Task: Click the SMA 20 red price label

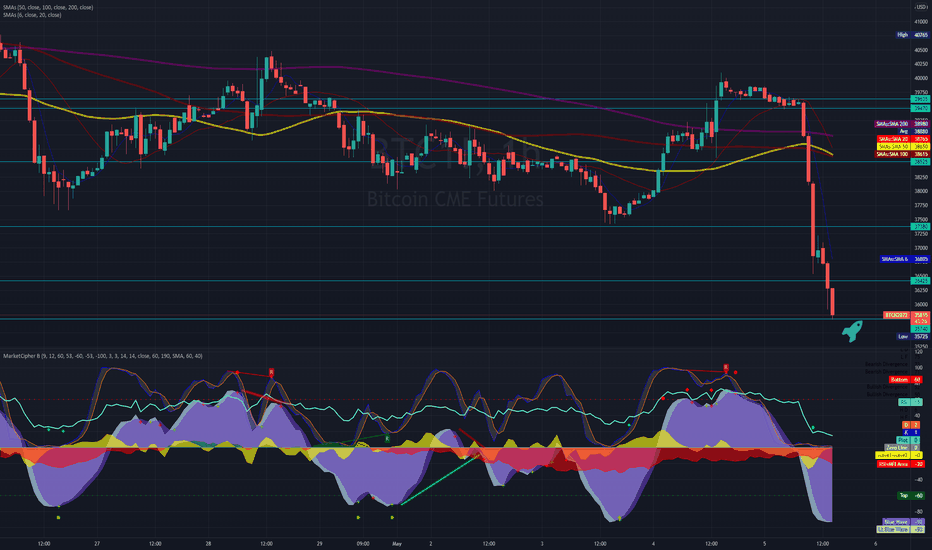Action: point(902,139)
